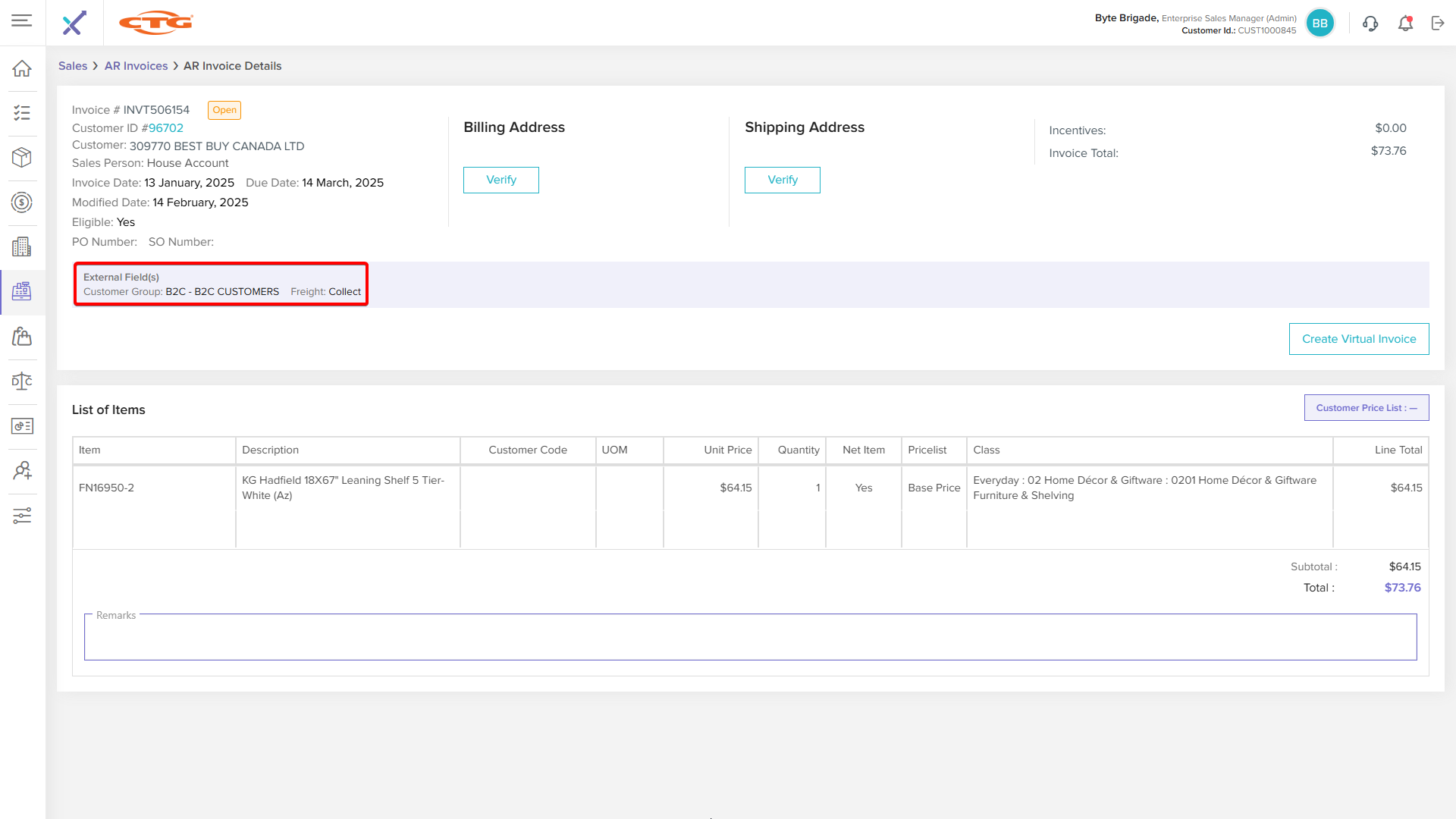Open the dollar coin sidebar icon
Screen dimensions: 1456x819
(22, 202)
